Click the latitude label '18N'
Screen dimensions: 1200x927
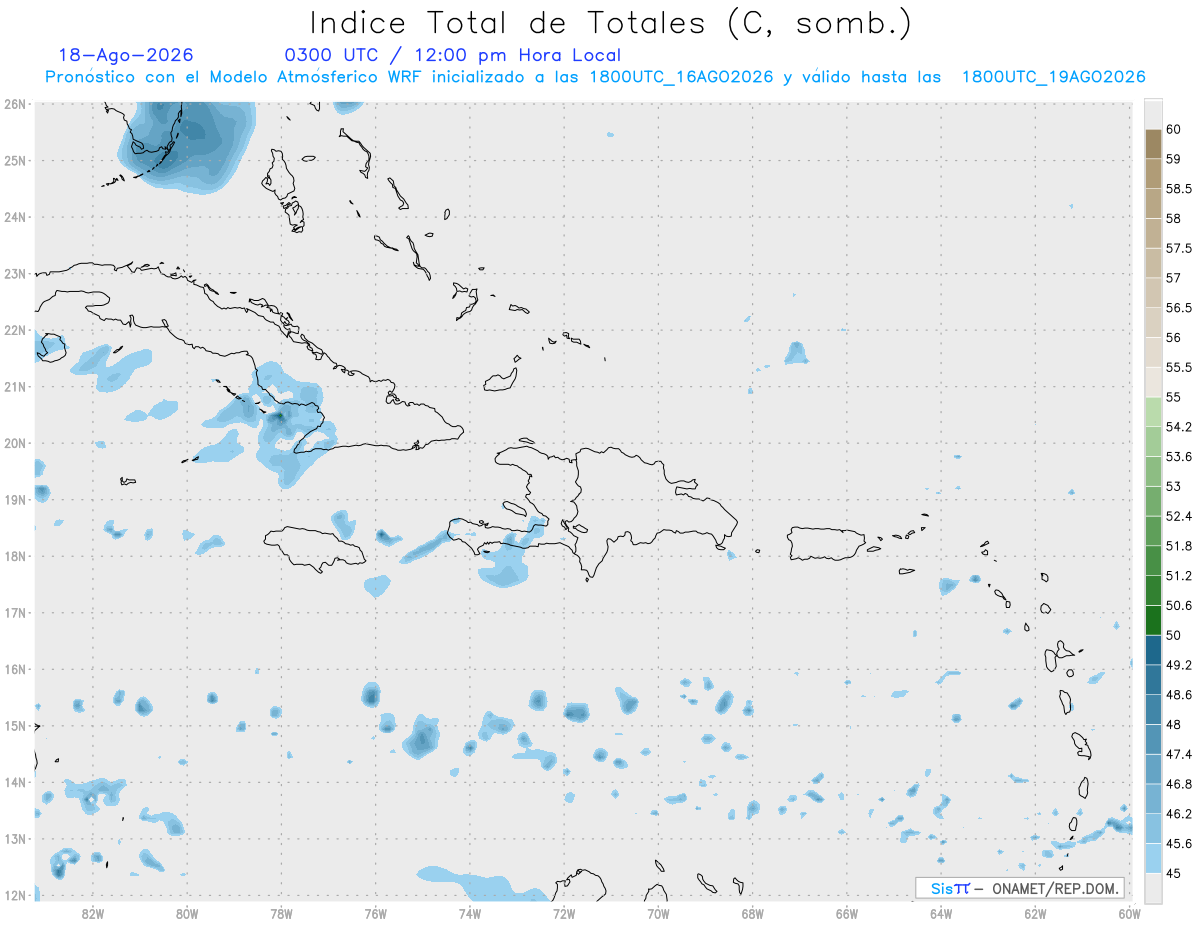point(16,556)
